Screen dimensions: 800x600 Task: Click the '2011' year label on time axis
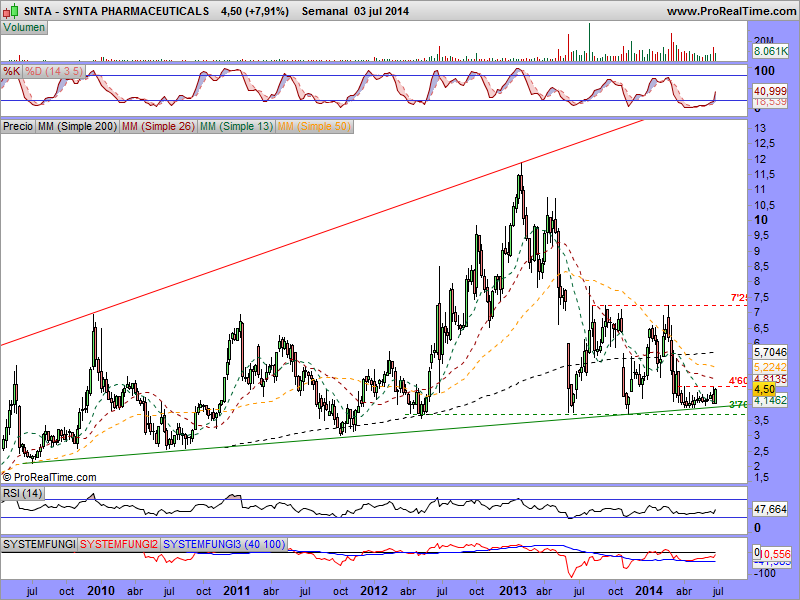pos(237,591)
